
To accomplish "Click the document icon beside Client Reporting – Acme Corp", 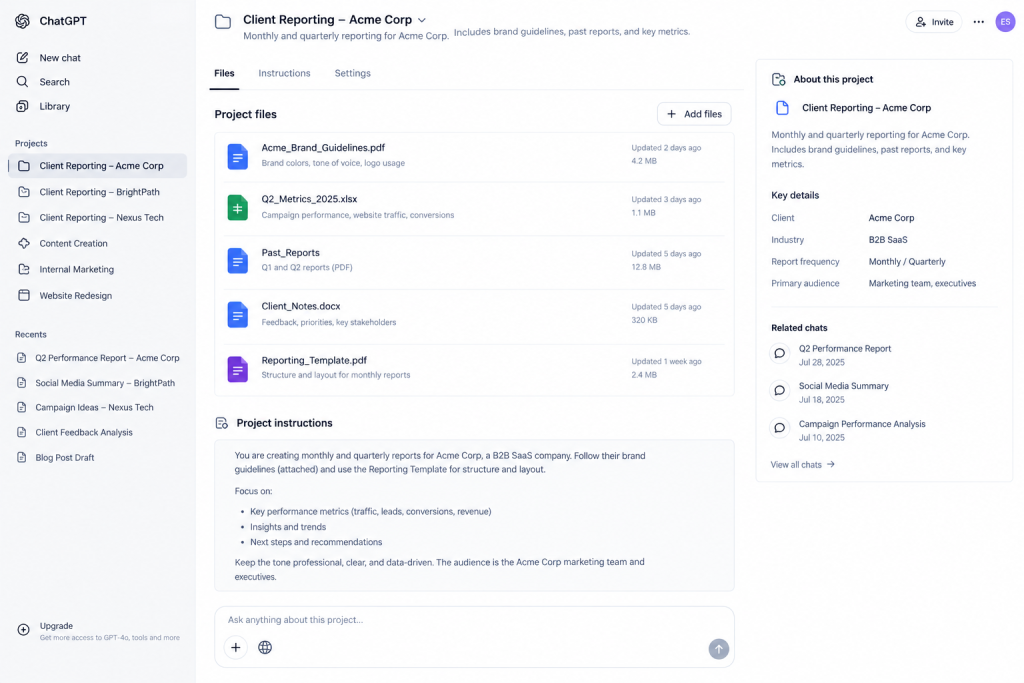I will coord(782,108).
